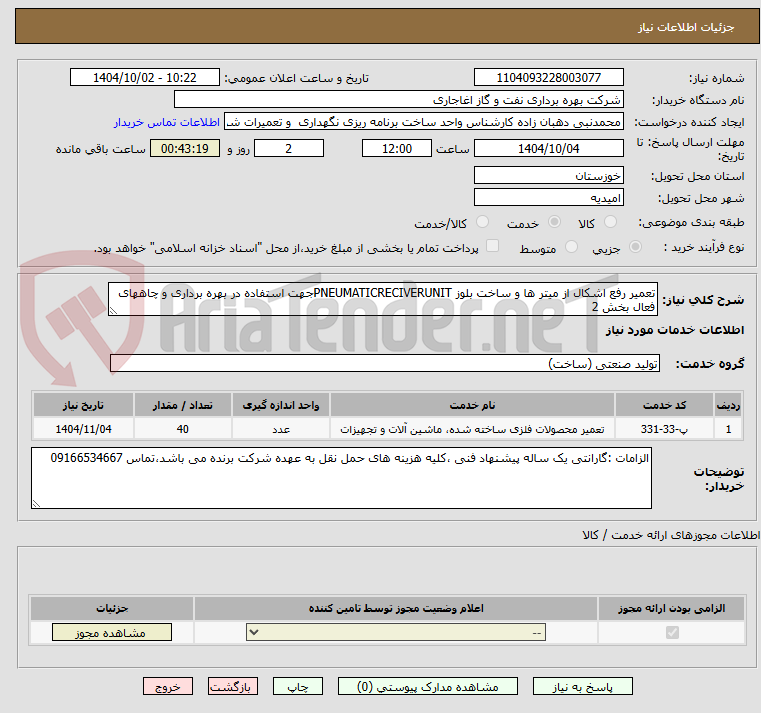This screenshot has width=761, height=713.
Task: Click the ساعت باقی مانده label
Action: click(x=100, y=149)
